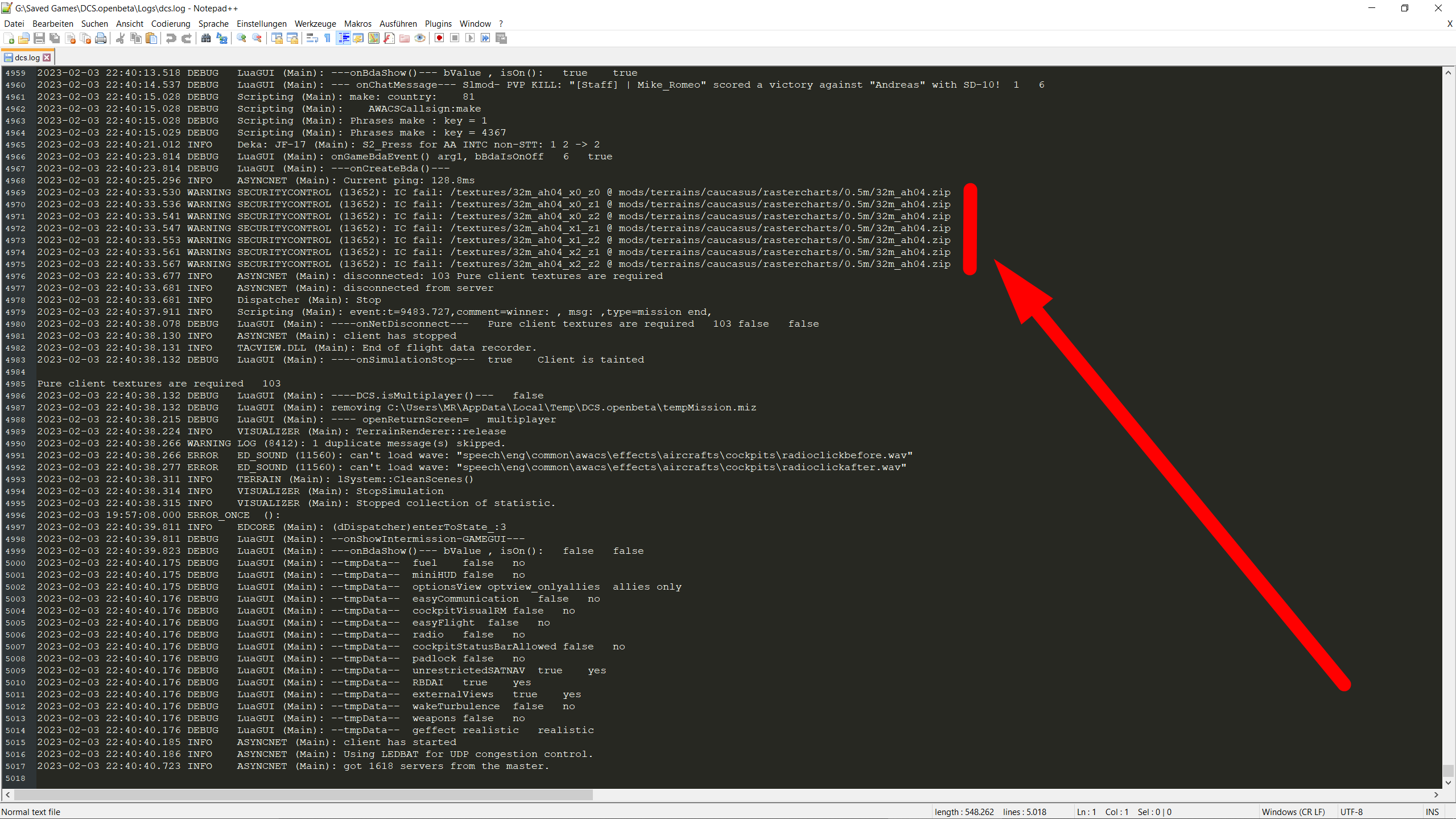Open the Window menu
The width and height of the screenshot is (1456, 819).
[x=475, y=24]
